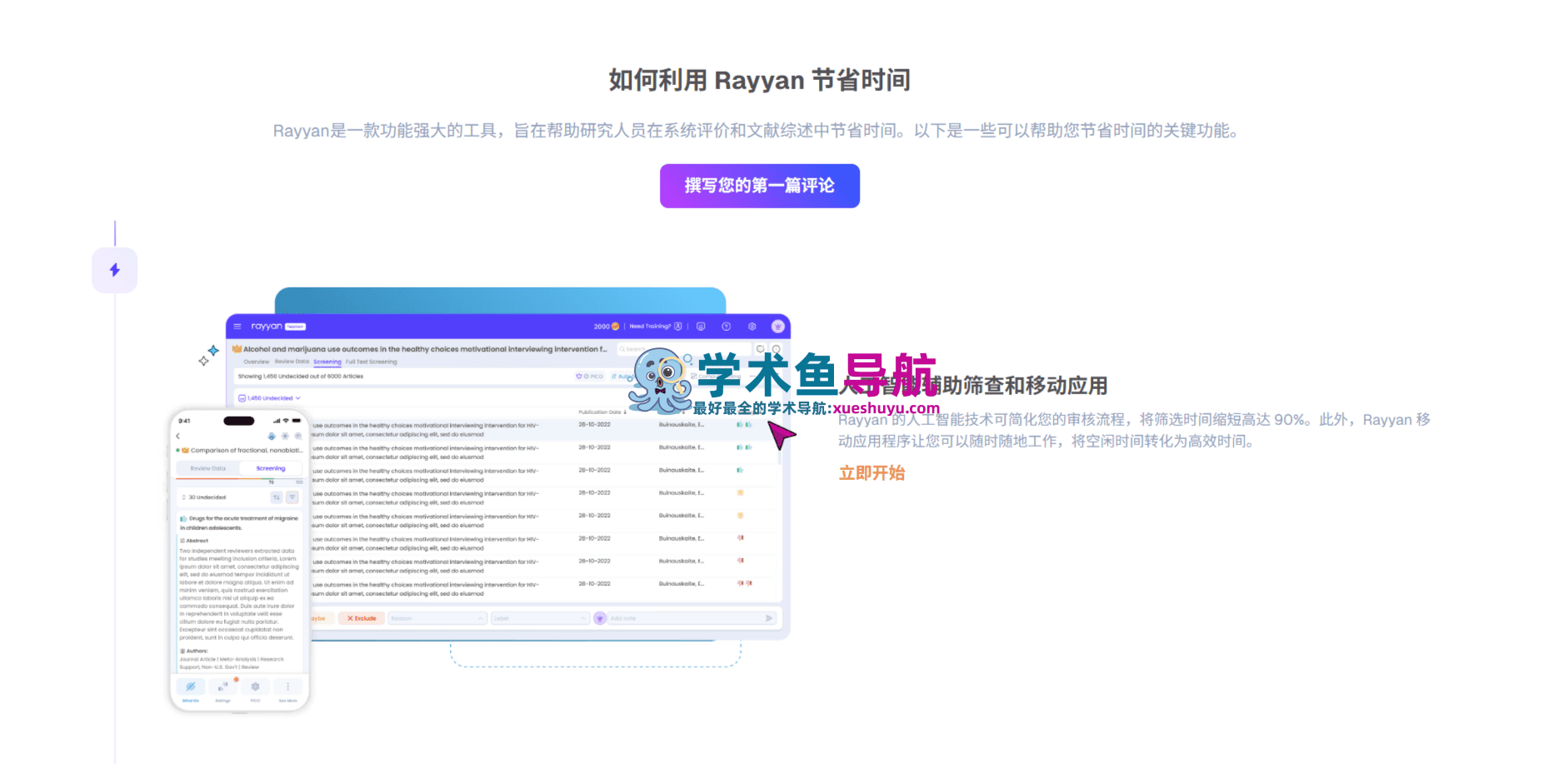Switch to desktop Review Data tab
The image size is (1568, 764).
click(292, 362)
